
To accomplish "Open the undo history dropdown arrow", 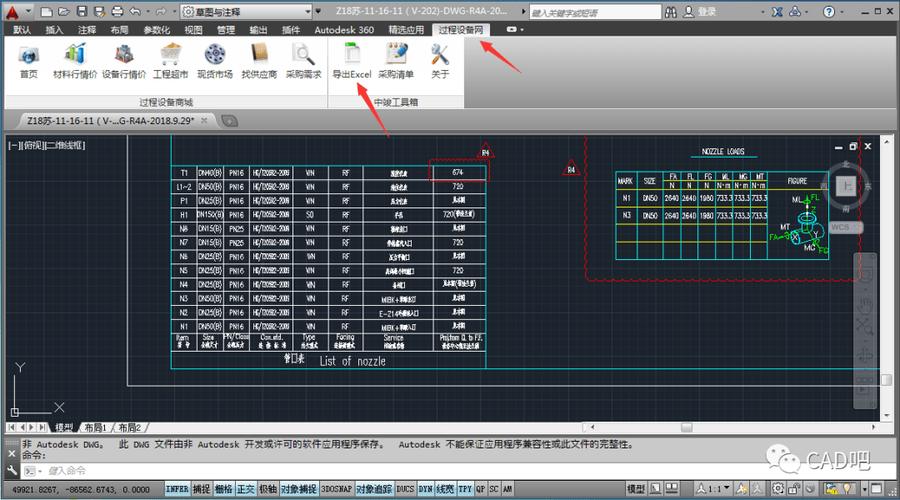I will click(148, 11).
